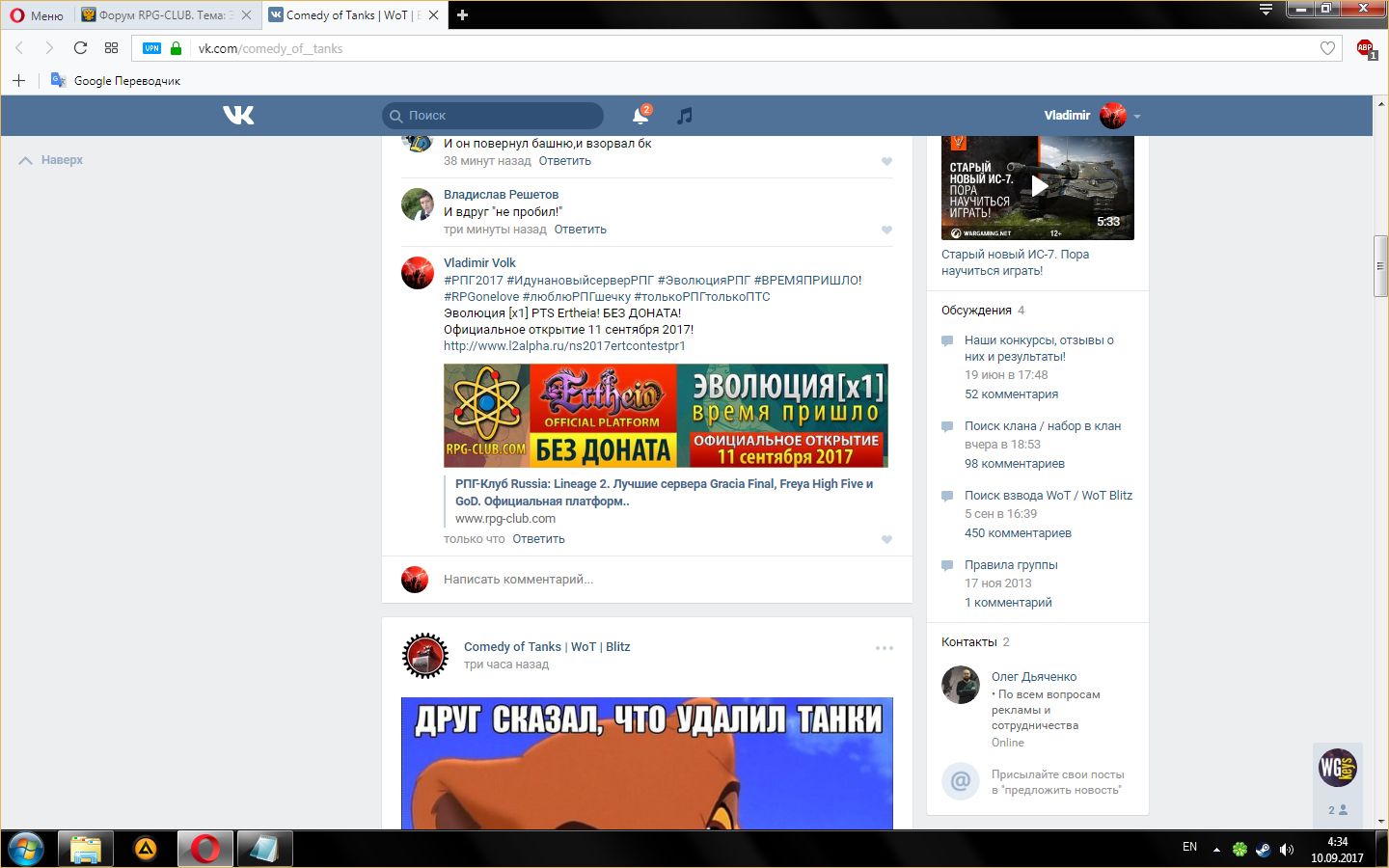This screenshot has width=1389, height=868.
Task: Open a new tab with plus button
Action: [x=462, y=15]
